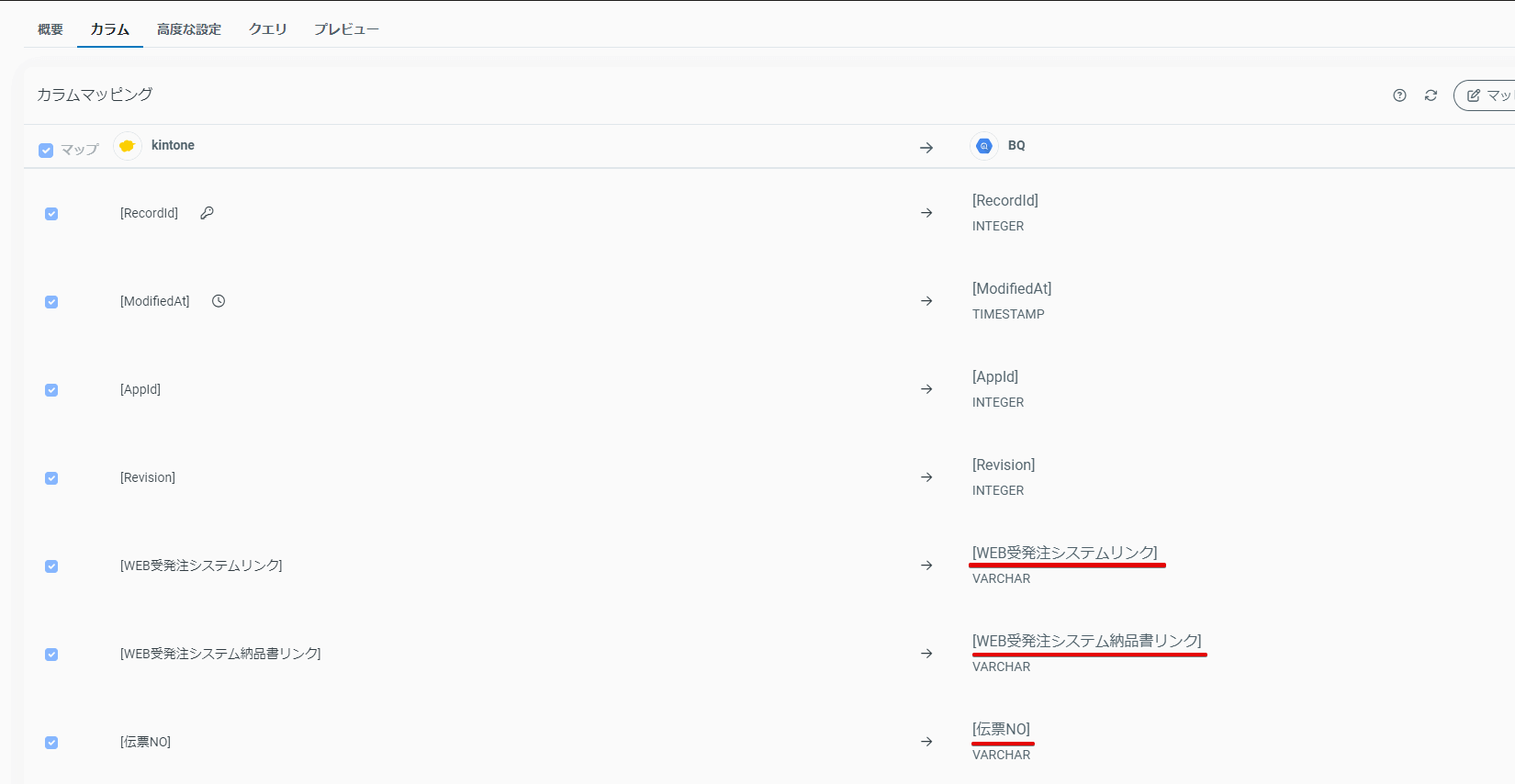
Task: Click the kintone source logo icon
Action: click(x=128, y=146)
